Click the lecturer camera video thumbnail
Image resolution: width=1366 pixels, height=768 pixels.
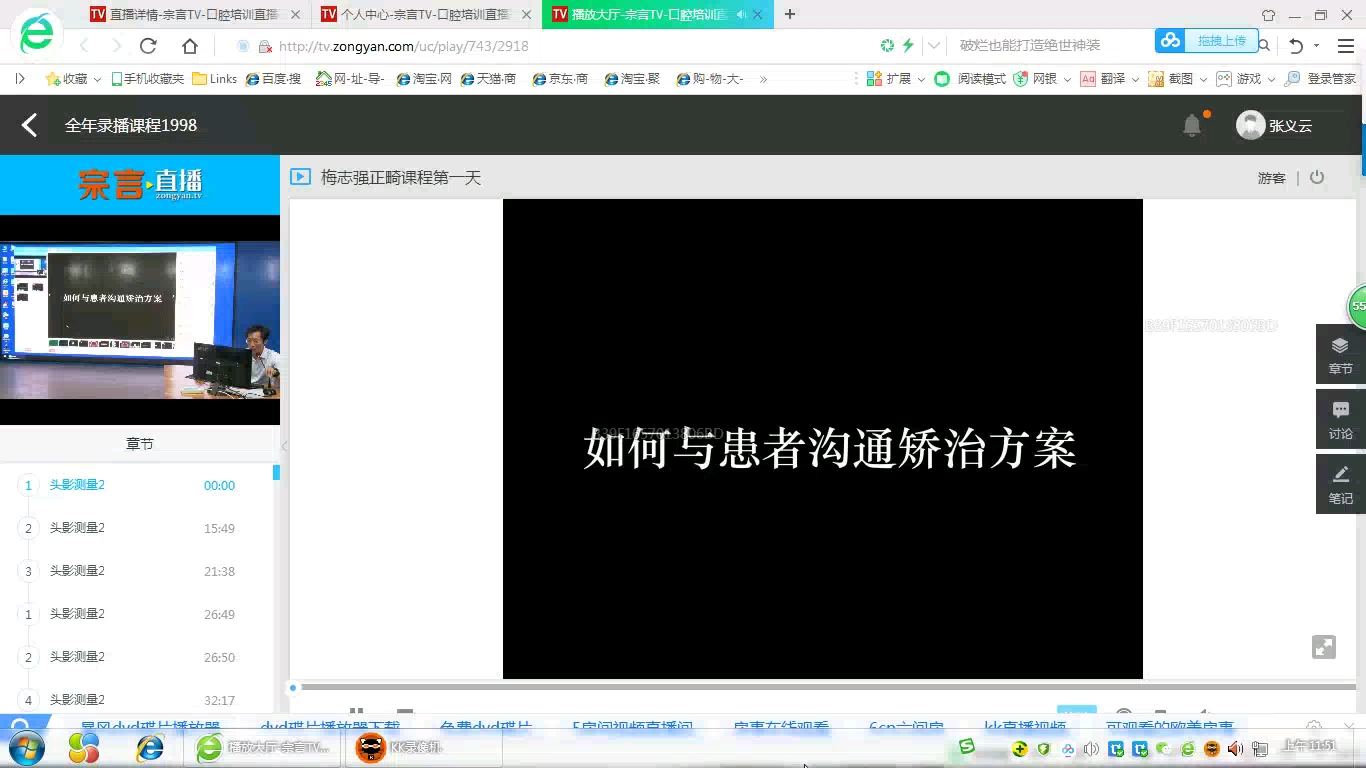pos(140,320)
